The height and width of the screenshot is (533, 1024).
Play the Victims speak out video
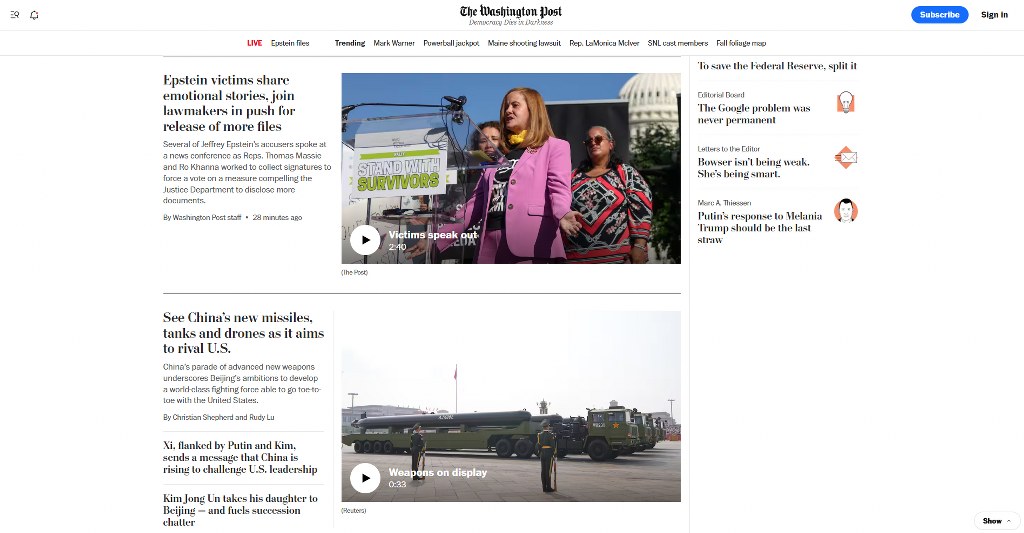tap(365, 240)
